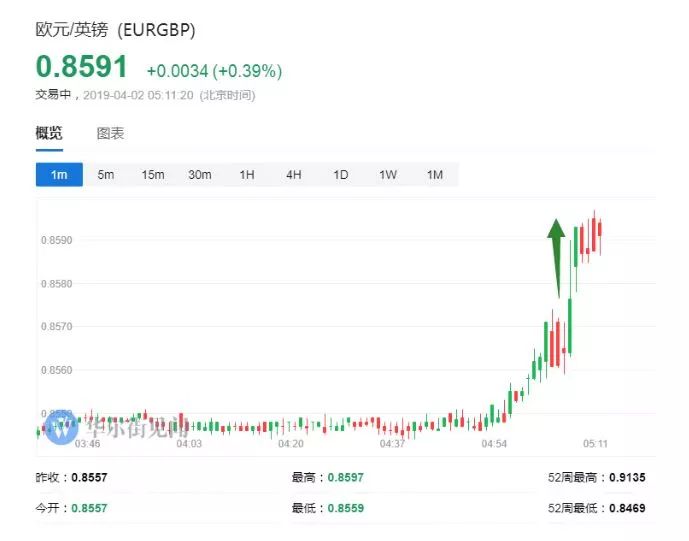The image size is (689, 541).
Task: Click the 04:54 time axis label
Action: pos(494,444)
